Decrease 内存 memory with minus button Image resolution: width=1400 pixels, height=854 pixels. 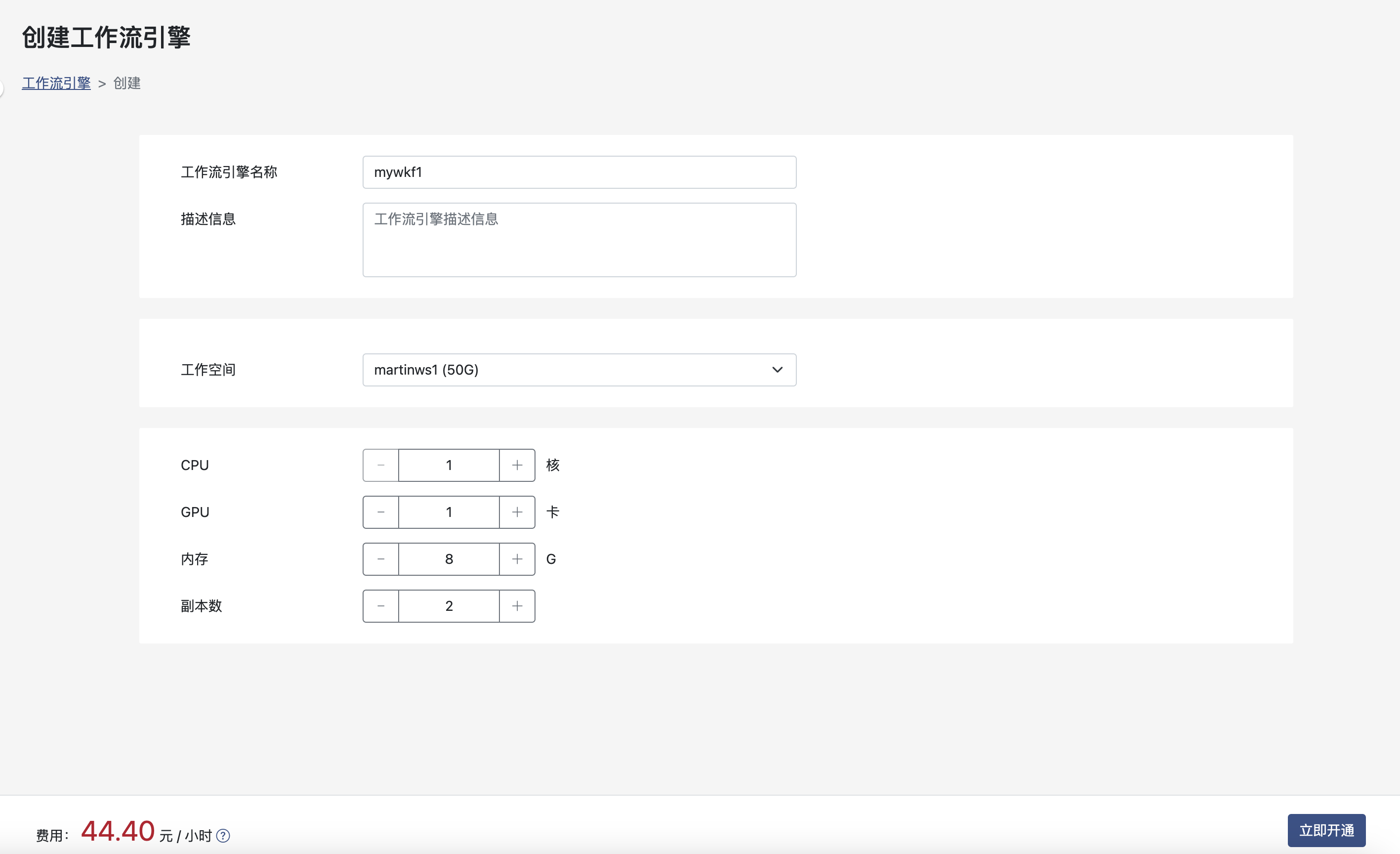pos(381,559)
